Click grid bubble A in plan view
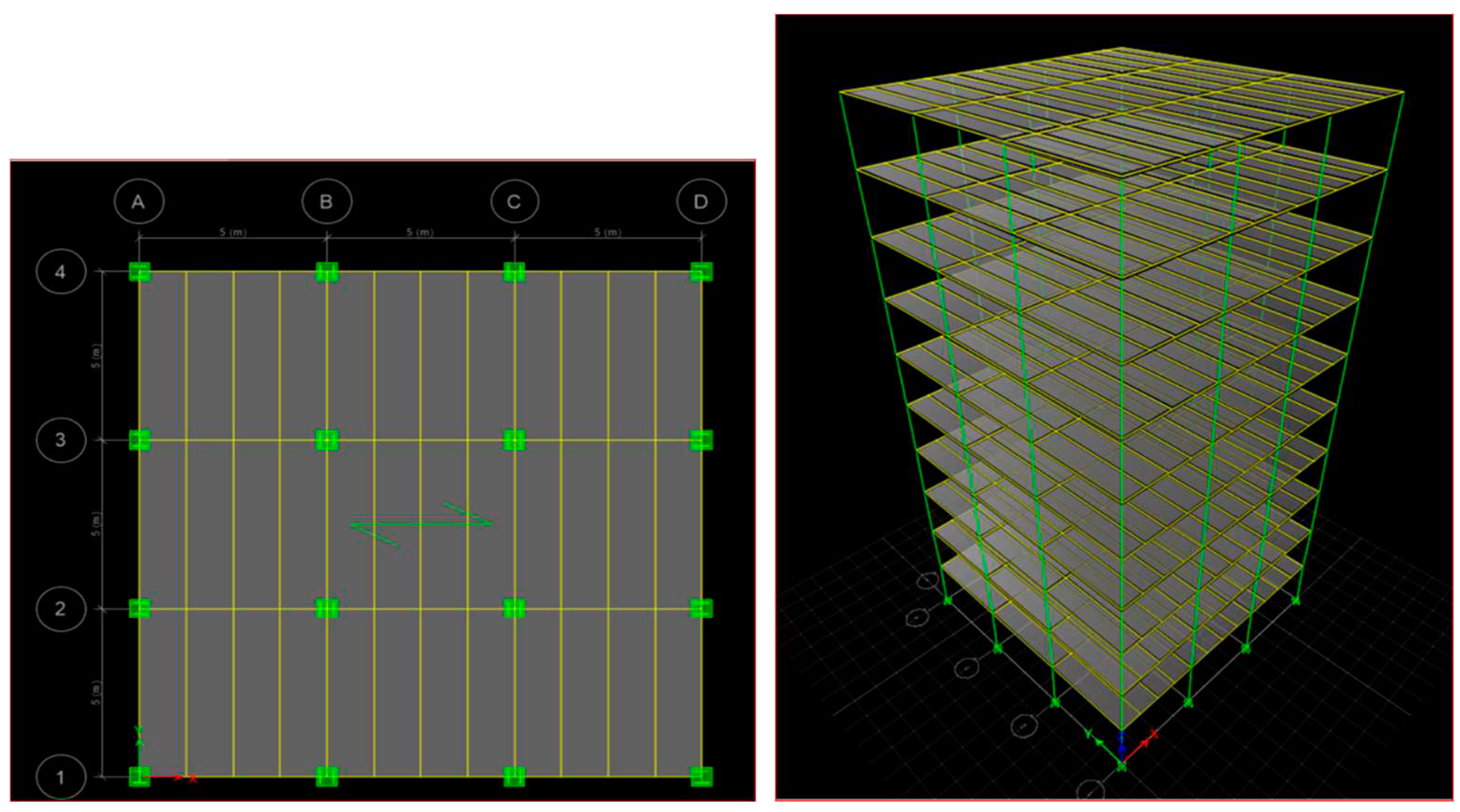This screenshot has height=812, width=1460. (x=139, y=201)
